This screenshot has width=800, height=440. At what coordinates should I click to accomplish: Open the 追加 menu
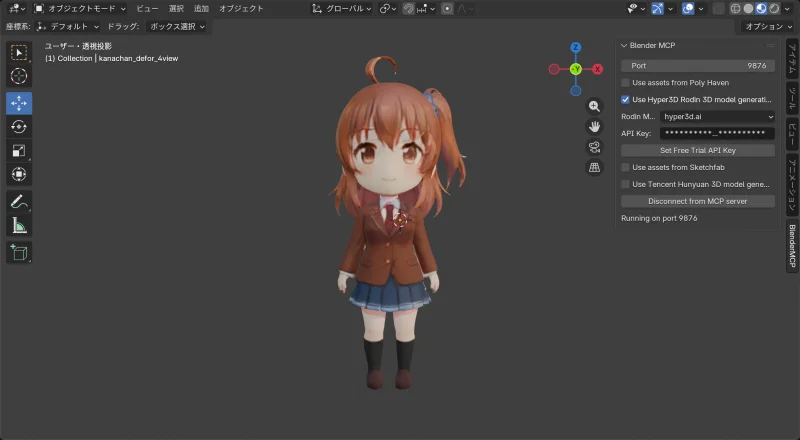point(201,8)
